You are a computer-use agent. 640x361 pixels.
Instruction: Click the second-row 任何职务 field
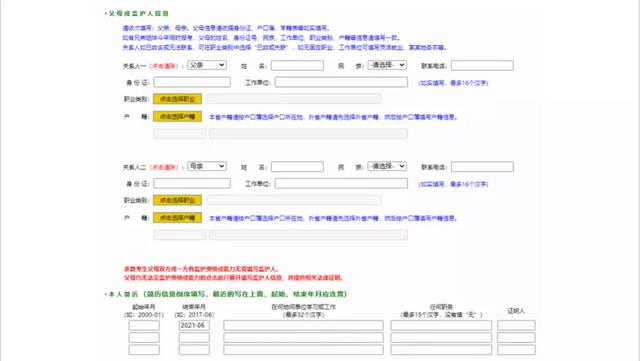pyautogui.click(x=441, y=337)
